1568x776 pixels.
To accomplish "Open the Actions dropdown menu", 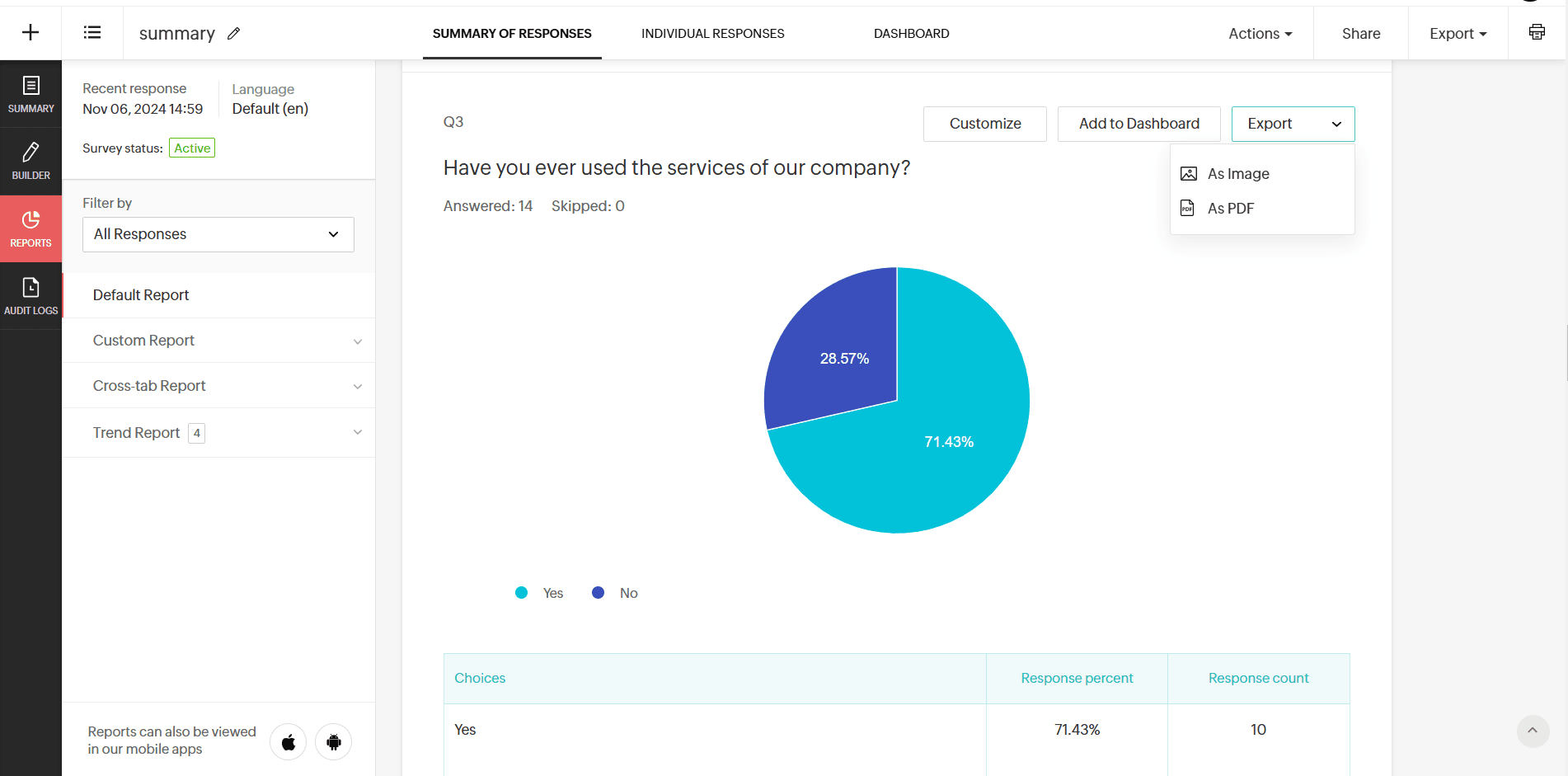I will (x=1260, y=34).
